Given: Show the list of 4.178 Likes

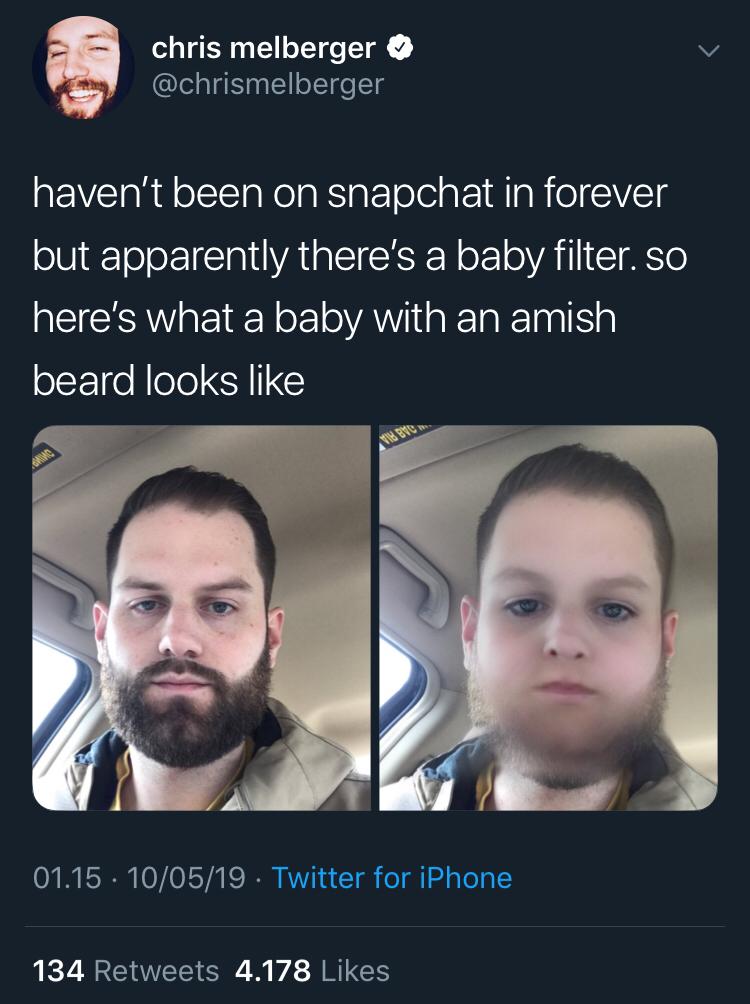Looking at the screenshot, I should pos(313,971).
